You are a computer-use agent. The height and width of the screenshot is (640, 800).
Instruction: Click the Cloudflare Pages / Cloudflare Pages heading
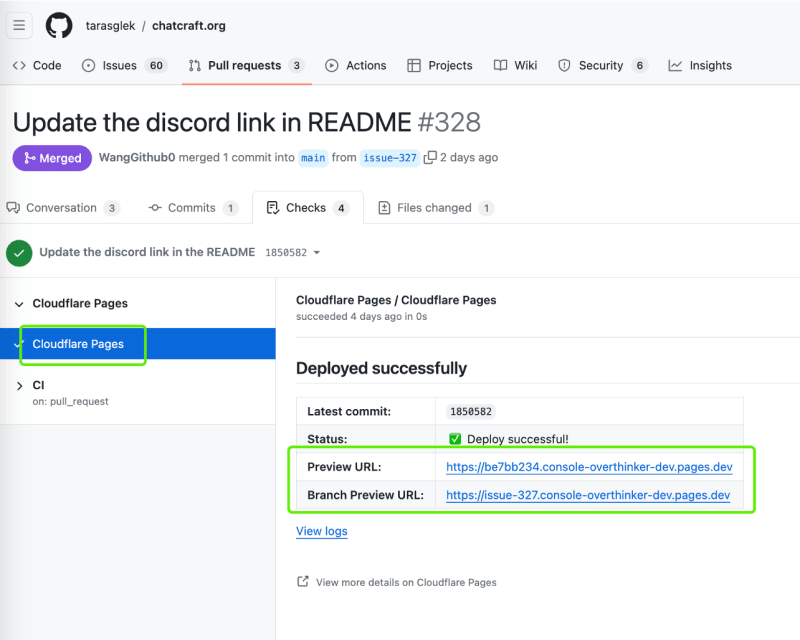pos(396,300)
